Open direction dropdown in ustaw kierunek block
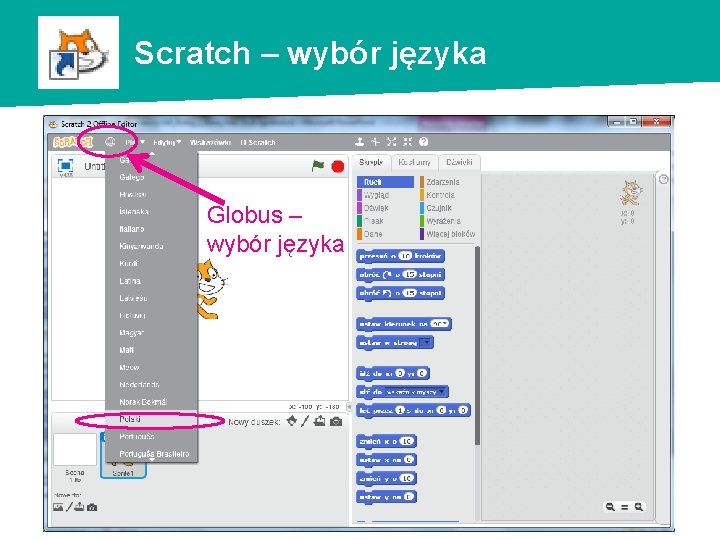Viewport: 720px width, 540px height. coord(444,324)
